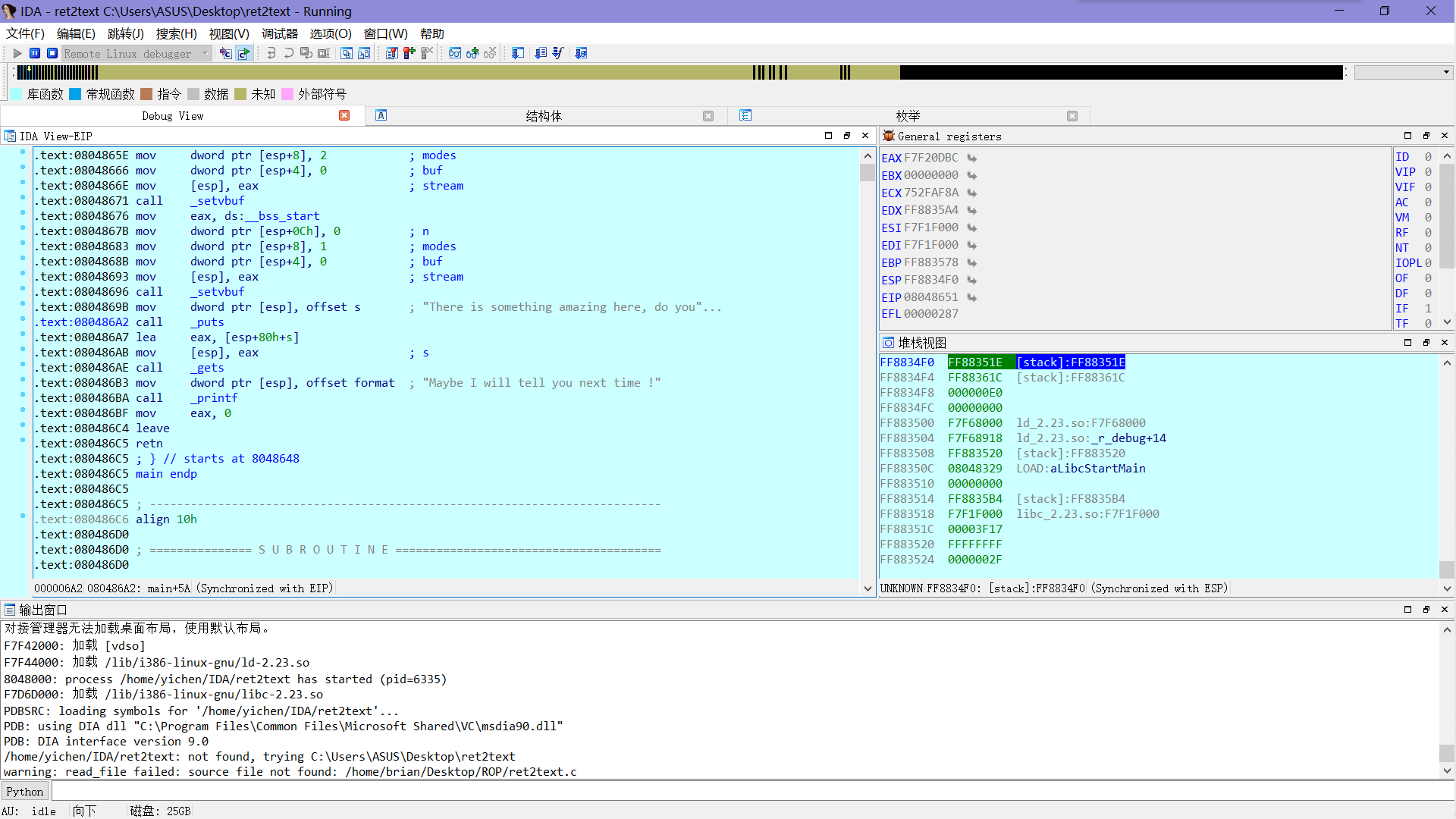The image size is (1456, 819).
Task: Toggle the AC flag value
Action: click(x=1428, y=202)
